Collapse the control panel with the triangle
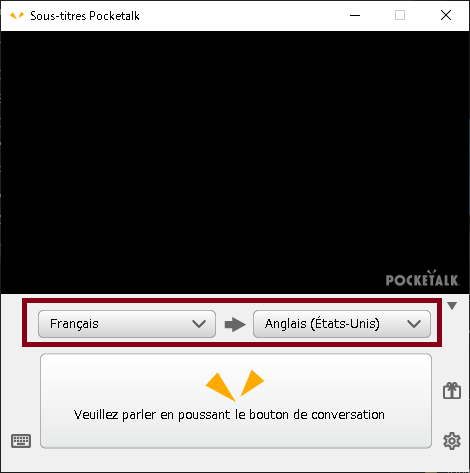Image resolution: width=470 pixels, height=473 pixels. (452, 306)
